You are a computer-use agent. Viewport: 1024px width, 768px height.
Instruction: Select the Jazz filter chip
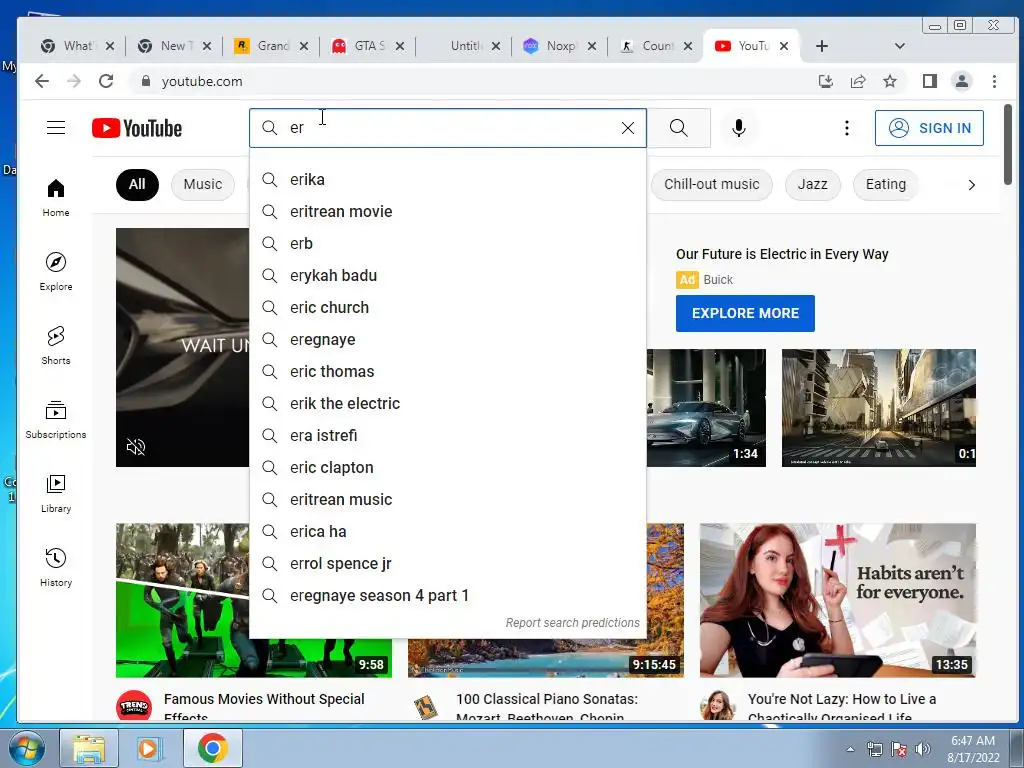coord(812,185)
